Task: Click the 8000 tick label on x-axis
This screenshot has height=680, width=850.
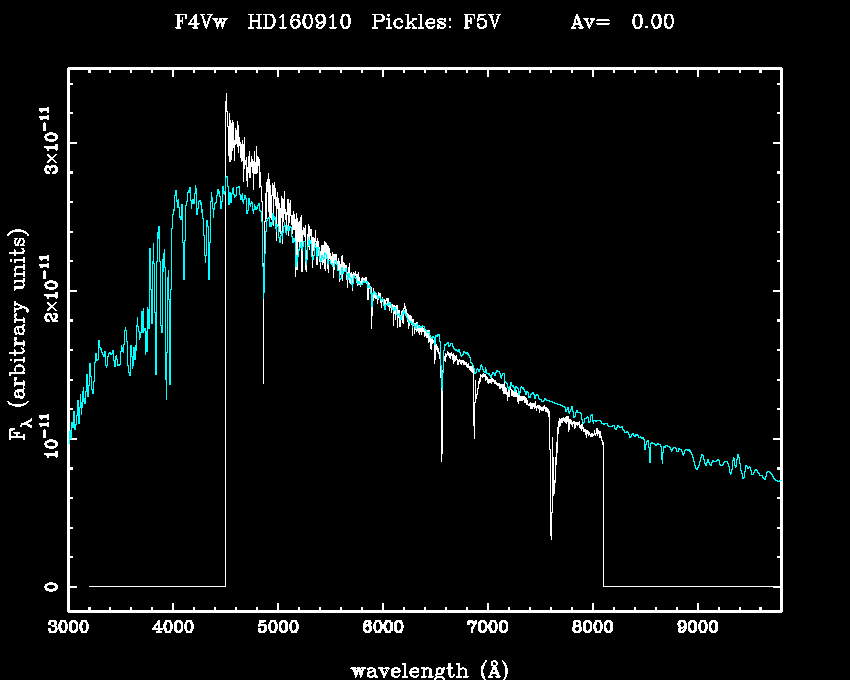Action: tap(592, 629)
